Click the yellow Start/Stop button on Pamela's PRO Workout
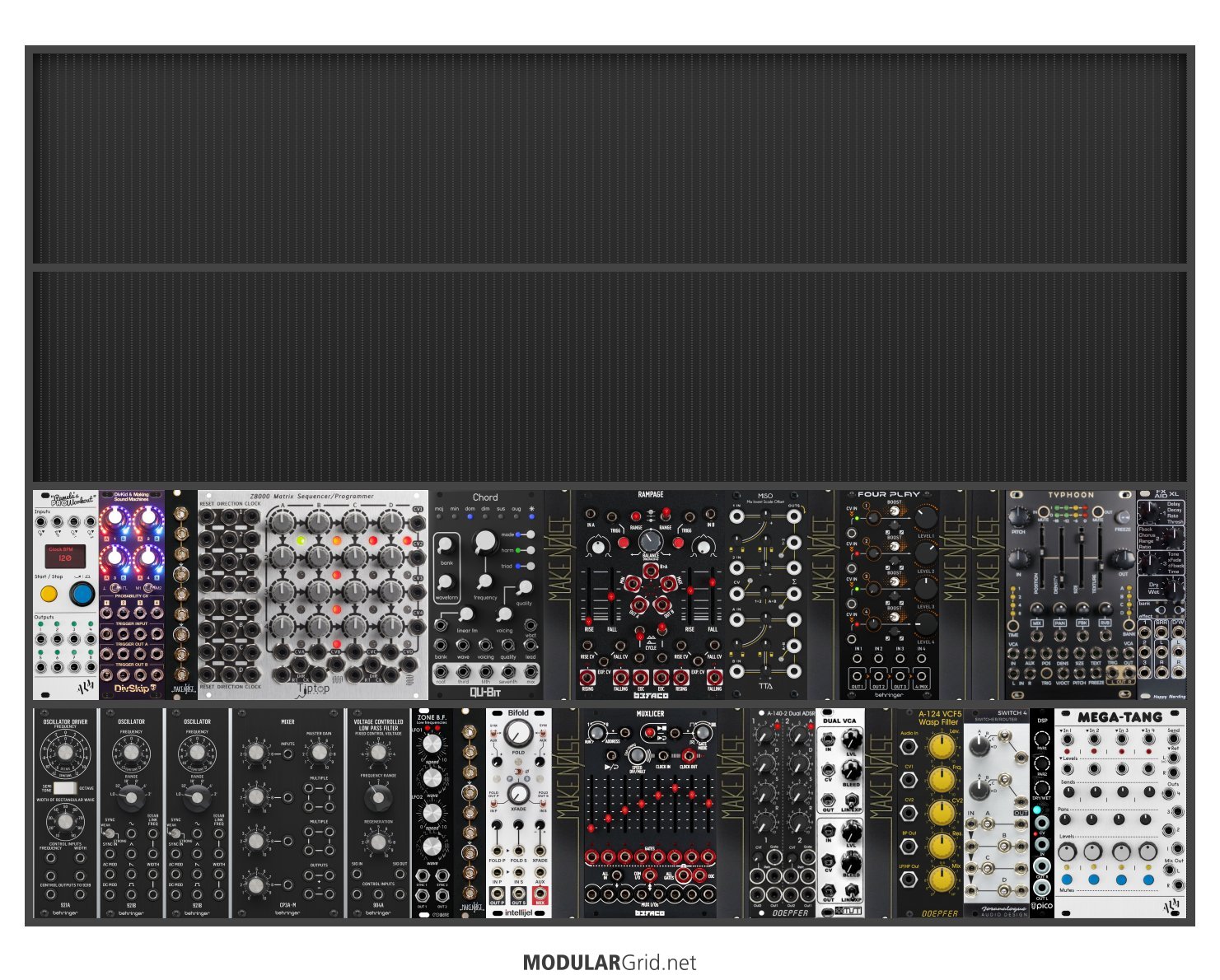Viewport: 1220px width, 980px height. click(x=49, y=593)
